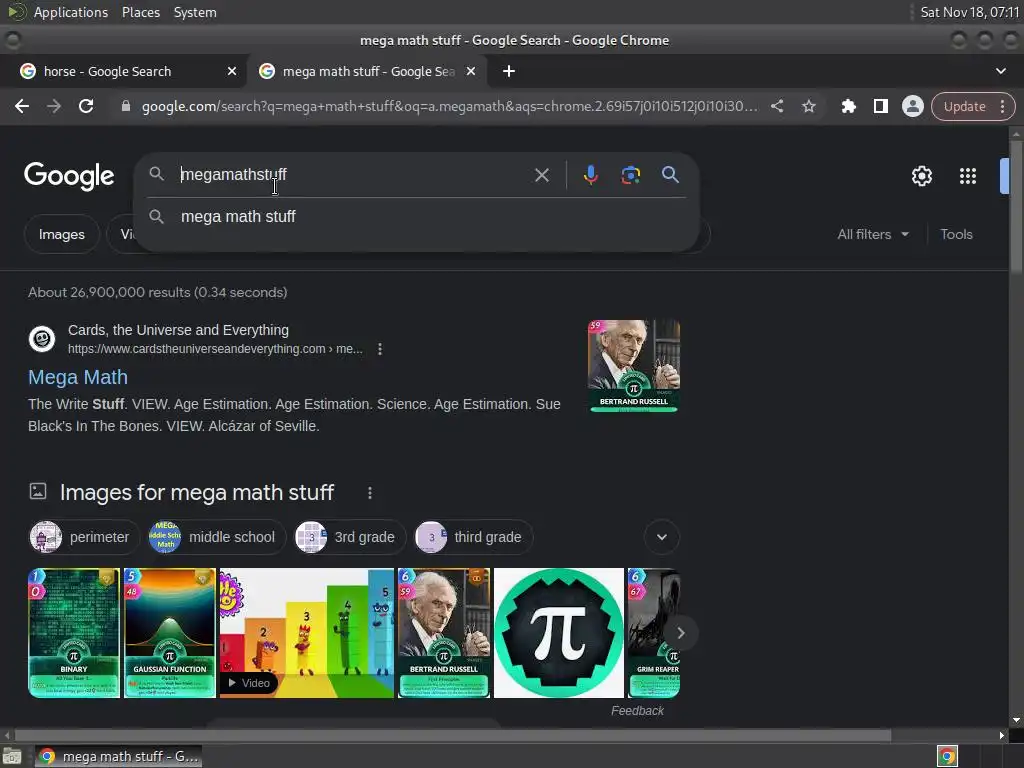
Task: Open the Bertrand Russell card in carousel
Action: point(443,633)
